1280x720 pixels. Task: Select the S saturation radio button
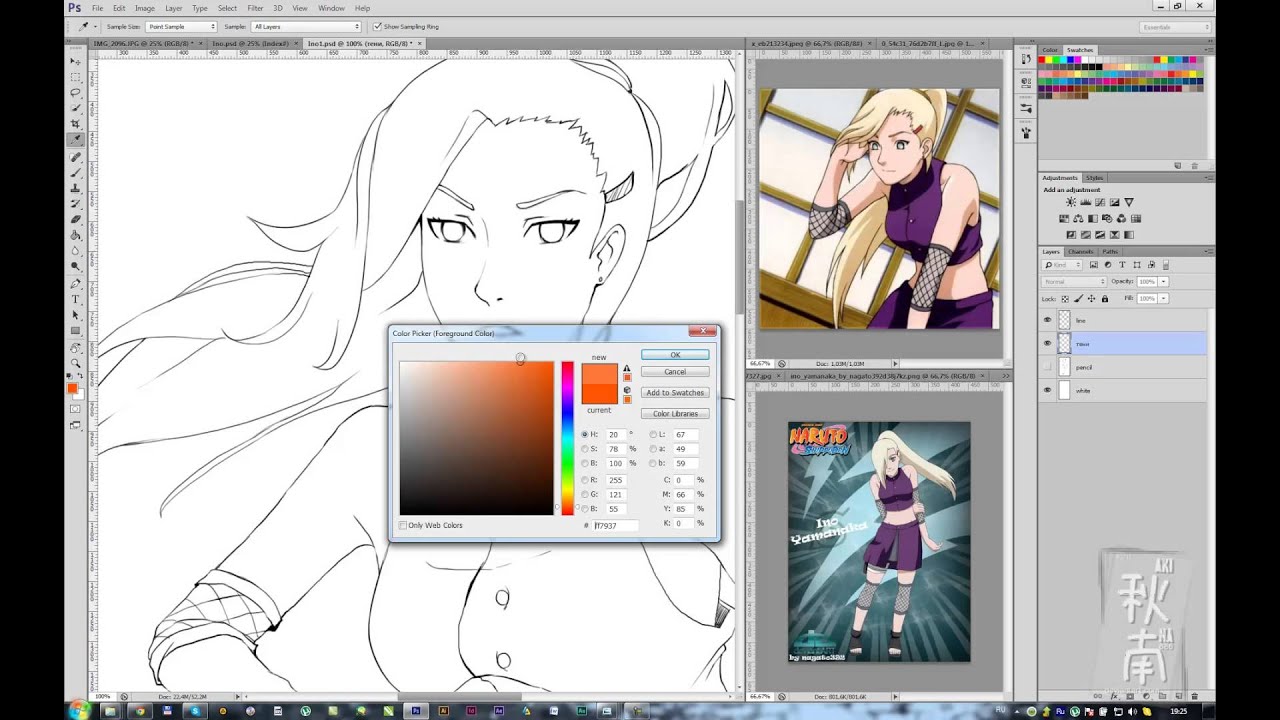pyautogui.click(x=585, y=449)
